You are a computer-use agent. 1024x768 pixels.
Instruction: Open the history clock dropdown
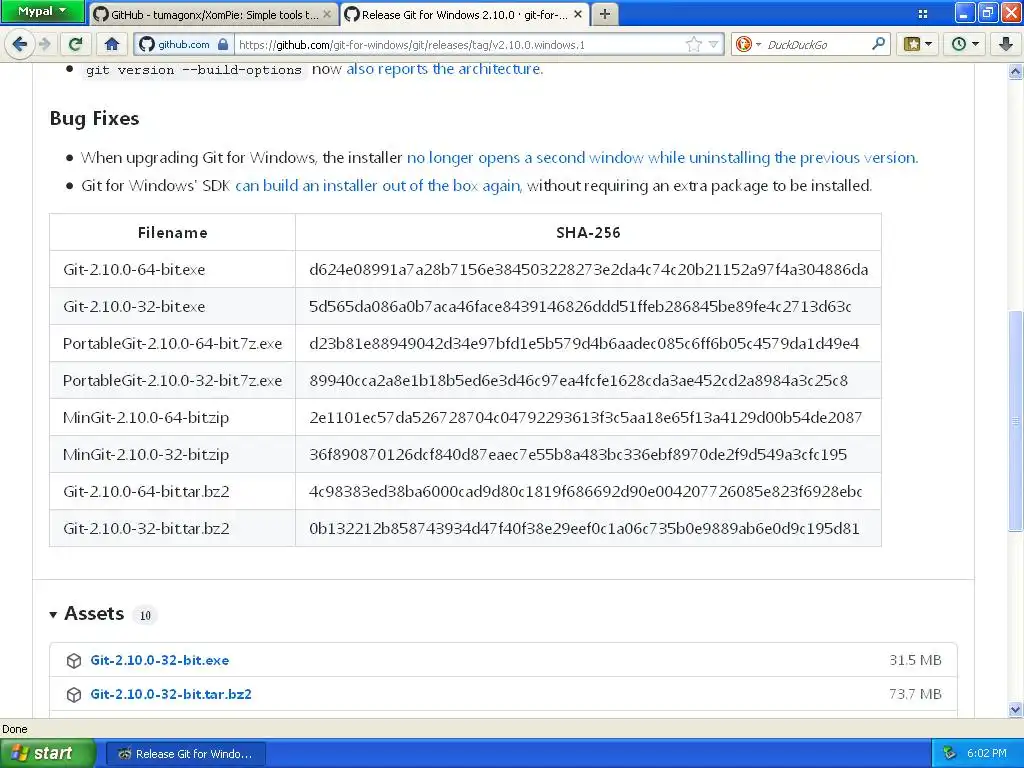[x=965, y=44]
